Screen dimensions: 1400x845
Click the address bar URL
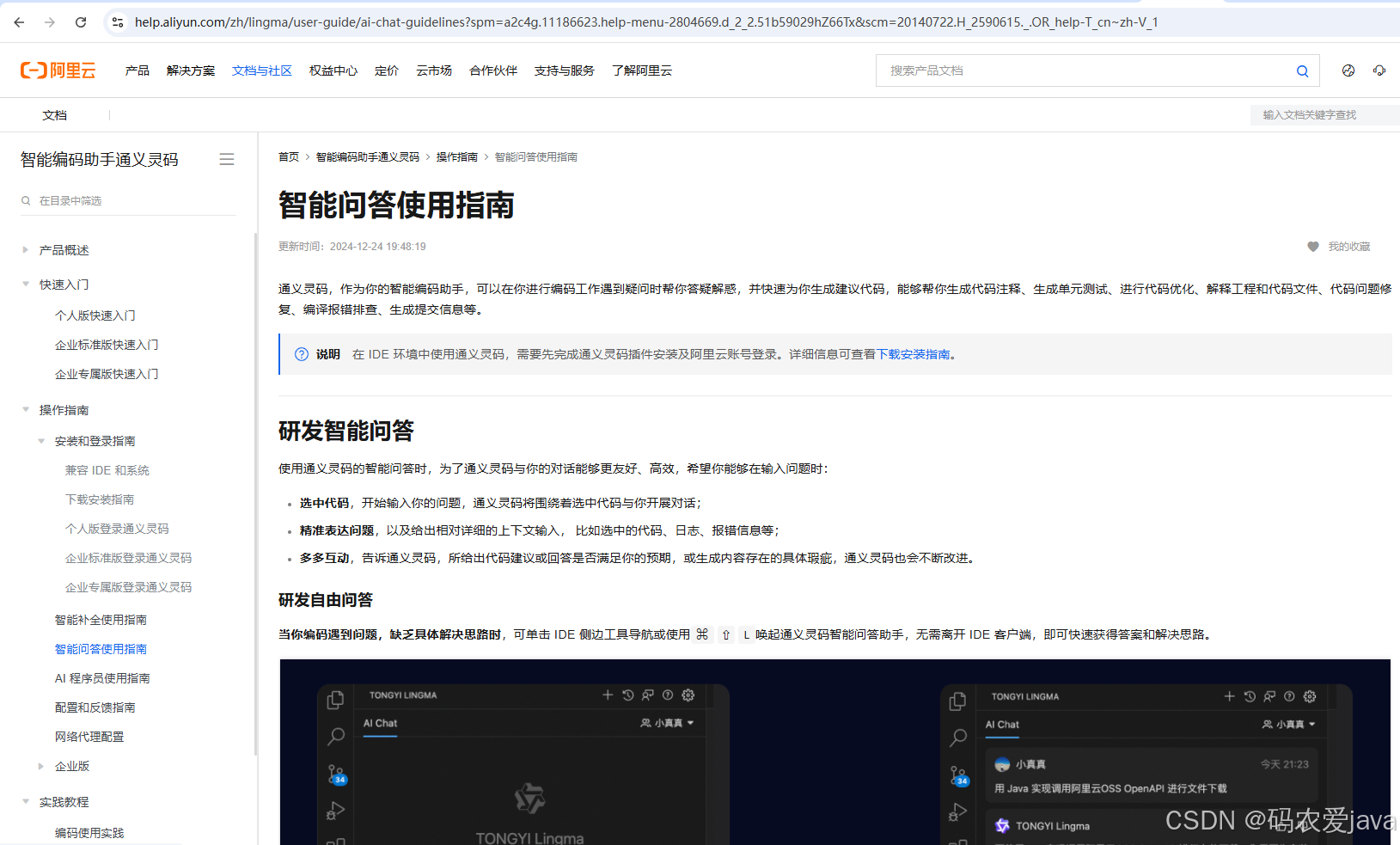tap(646, 22)
